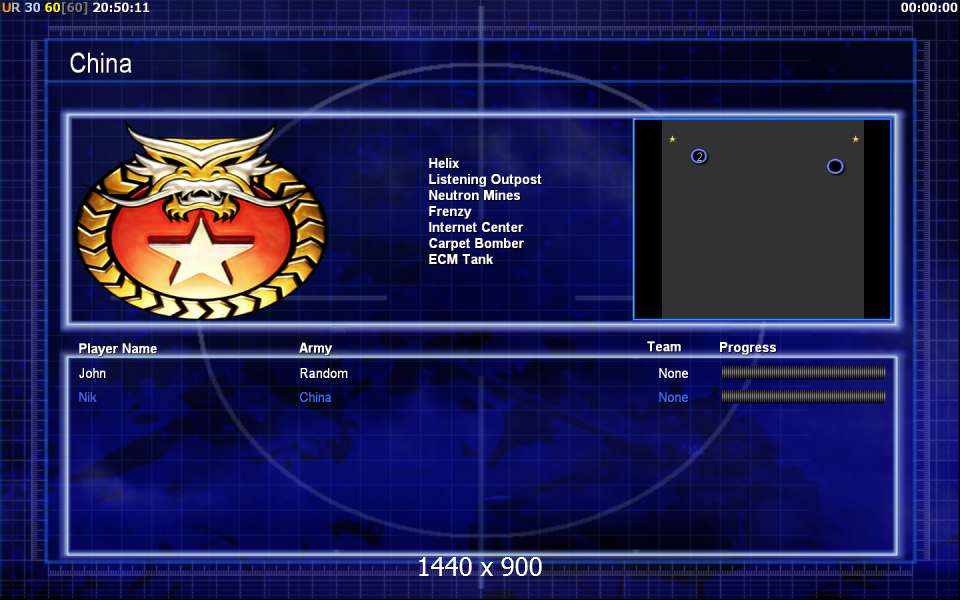Click the China dragon faction emblem

coord(201,222)
